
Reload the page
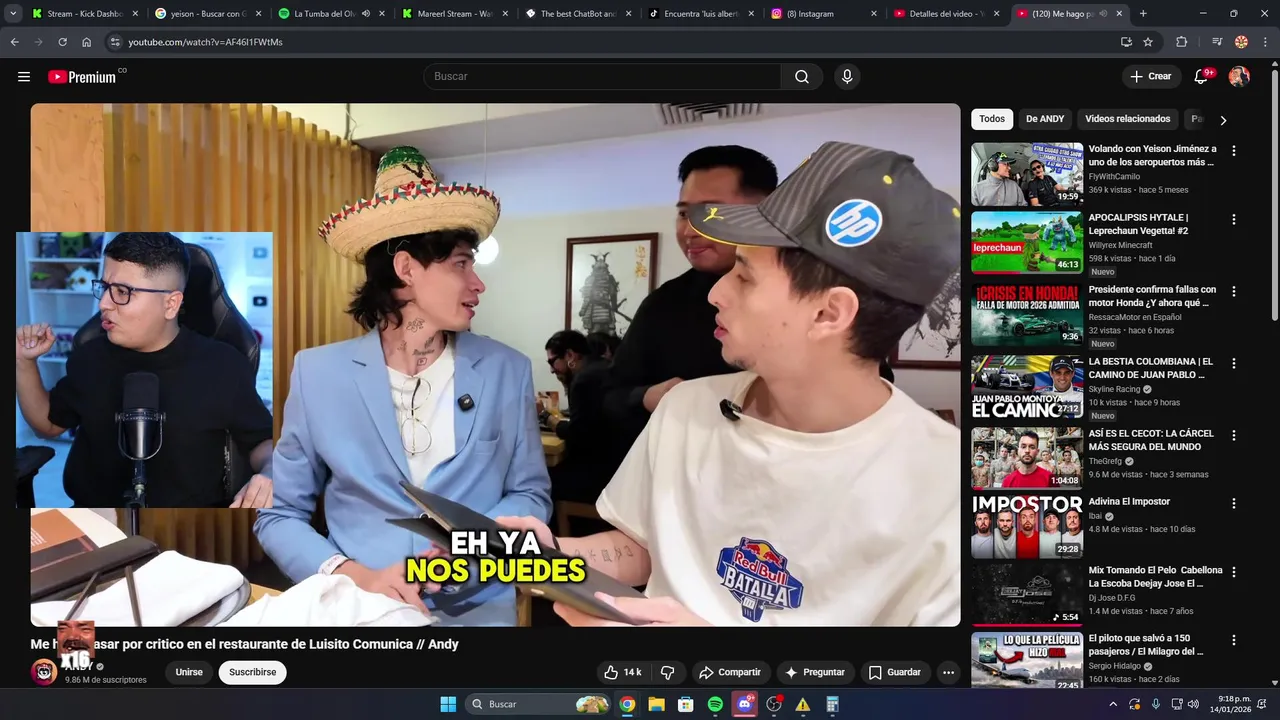coord(62,42)
